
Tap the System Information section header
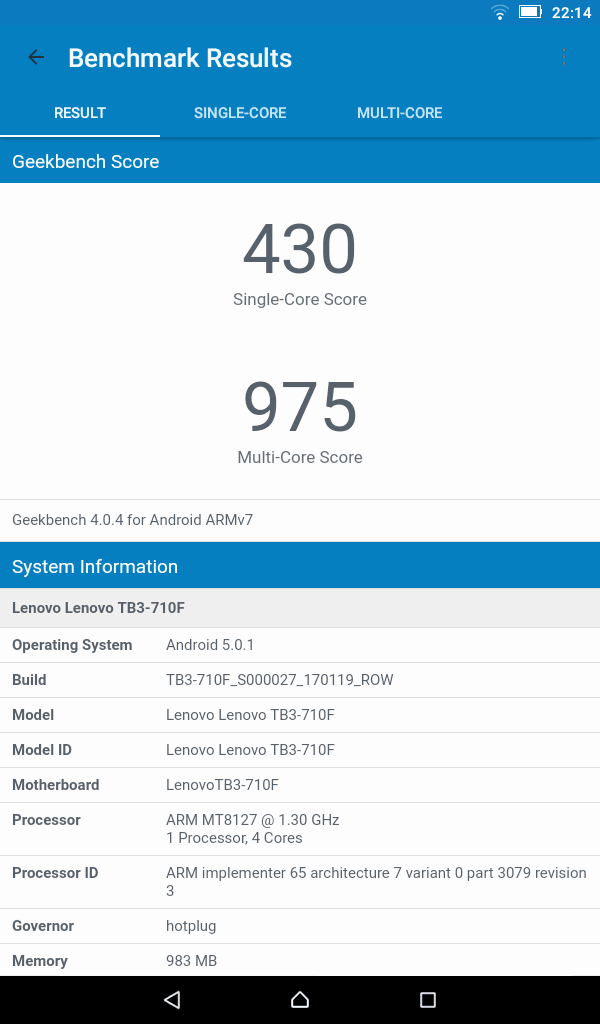300,566
